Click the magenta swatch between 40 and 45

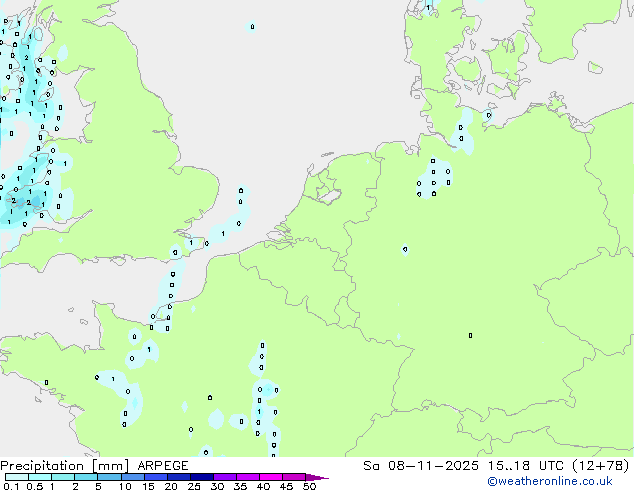tap(271, 477)
